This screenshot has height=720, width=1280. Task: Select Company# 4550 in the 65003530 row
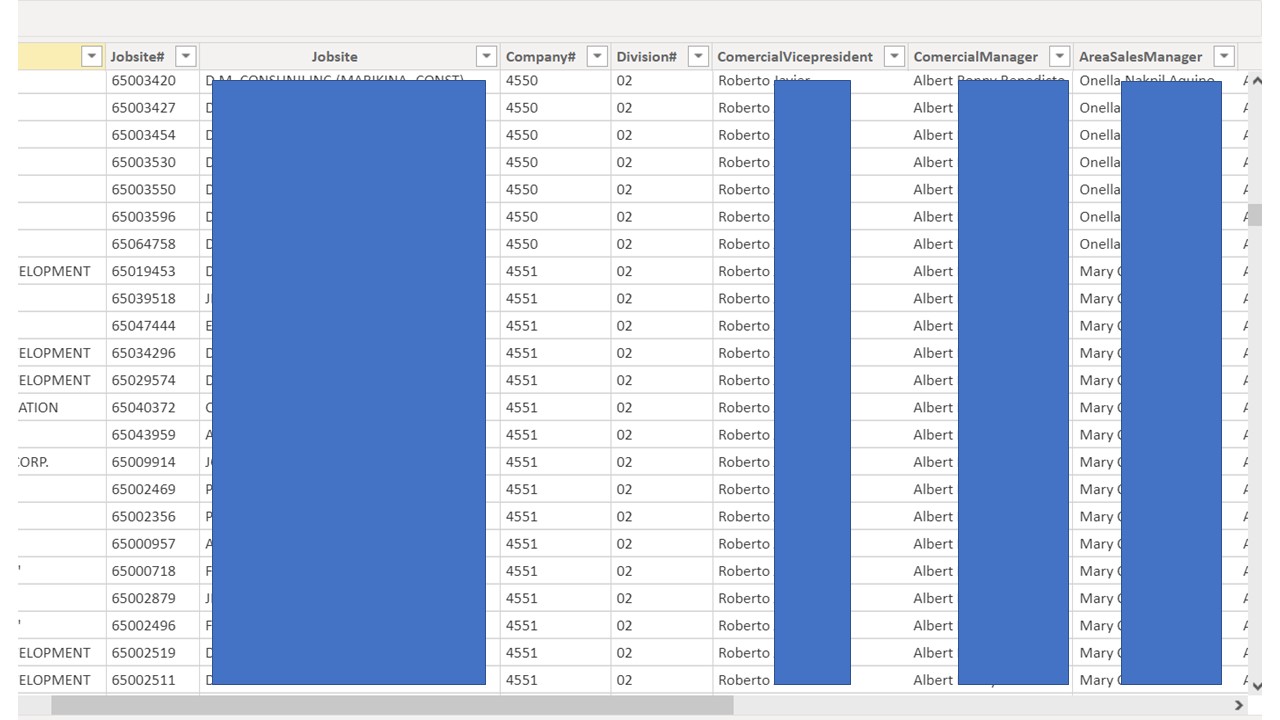coord(555,162)
